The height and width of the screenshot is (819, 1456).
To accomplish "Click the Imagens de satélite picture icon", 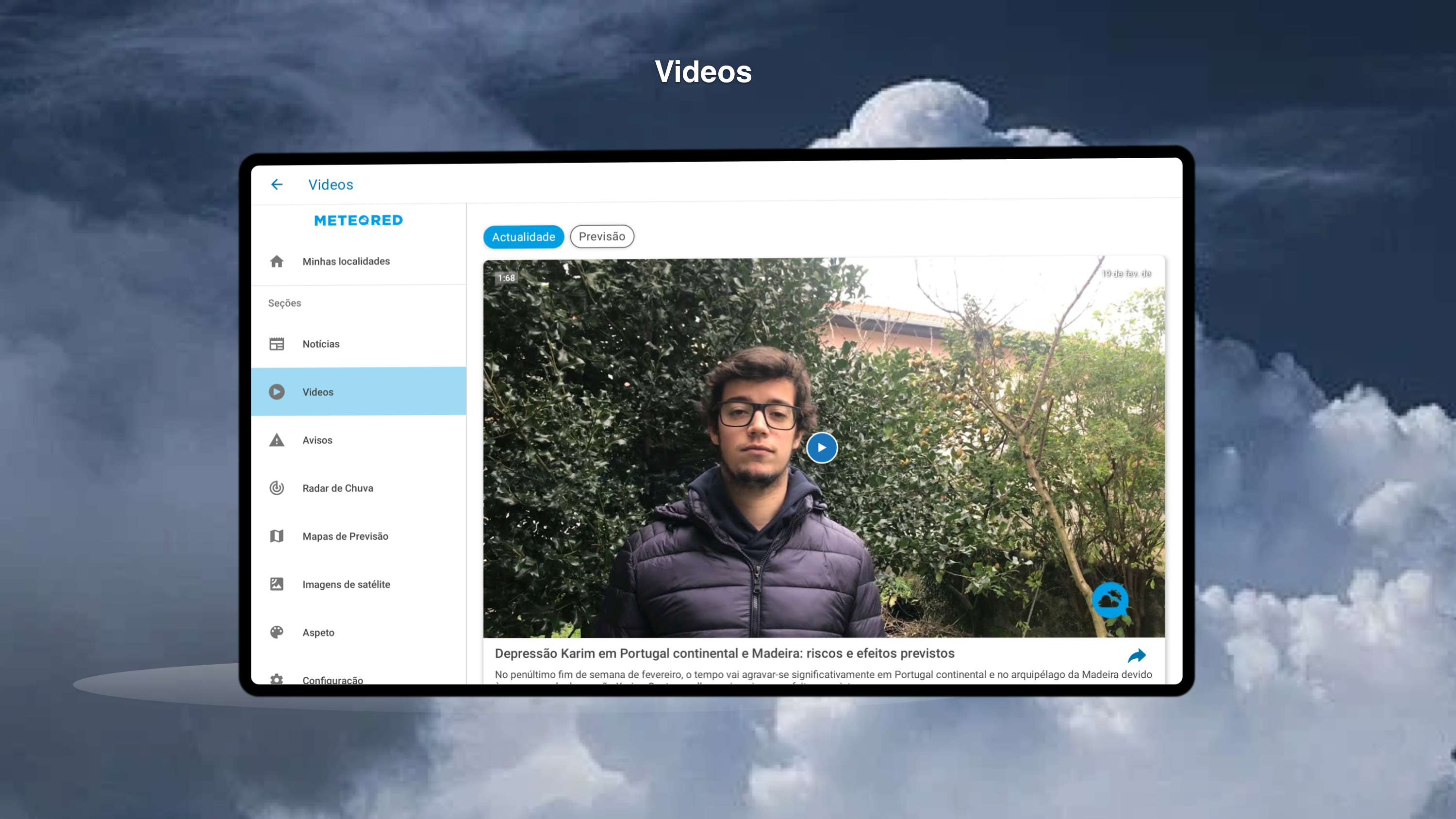I will tap(276, 584).
